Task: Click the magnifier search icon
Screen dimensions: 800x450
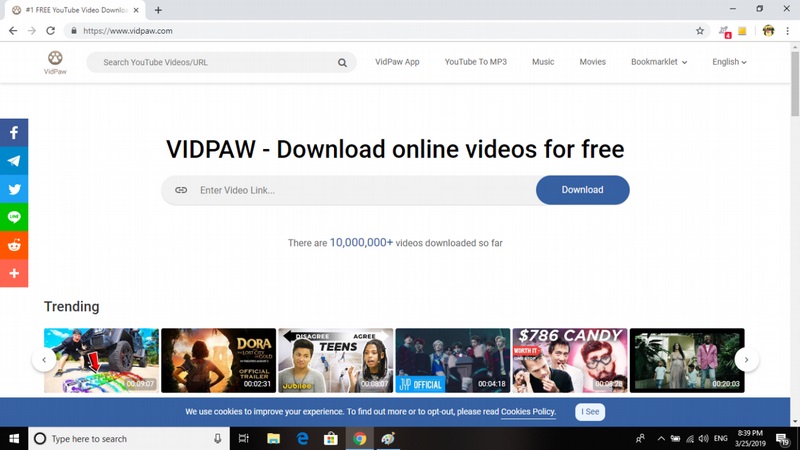Action: coord(342,63)
